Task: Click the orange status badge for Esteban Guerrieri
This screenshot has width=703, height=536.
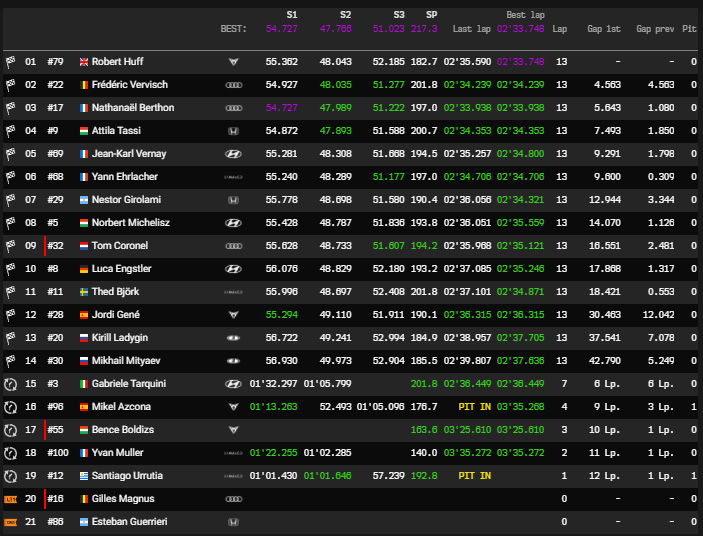Action: (10, 522)
